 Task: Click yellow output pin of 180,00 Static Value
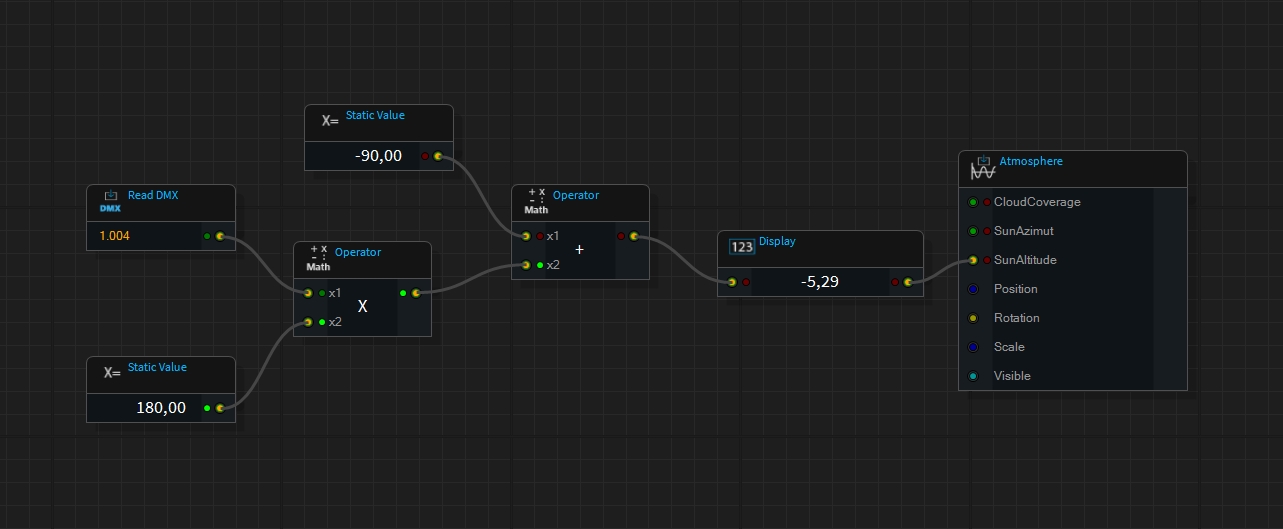pyautogui.click(x=220, y=408)
